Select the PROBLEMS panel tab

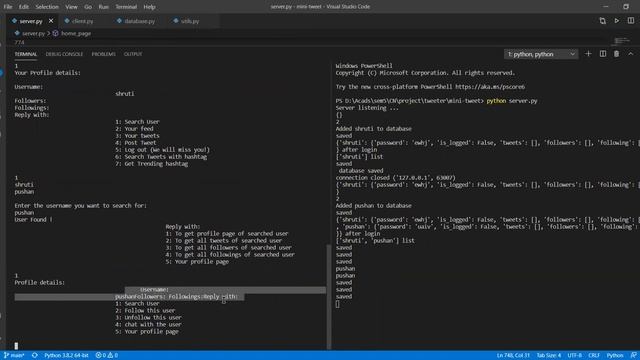coord(103,54)
